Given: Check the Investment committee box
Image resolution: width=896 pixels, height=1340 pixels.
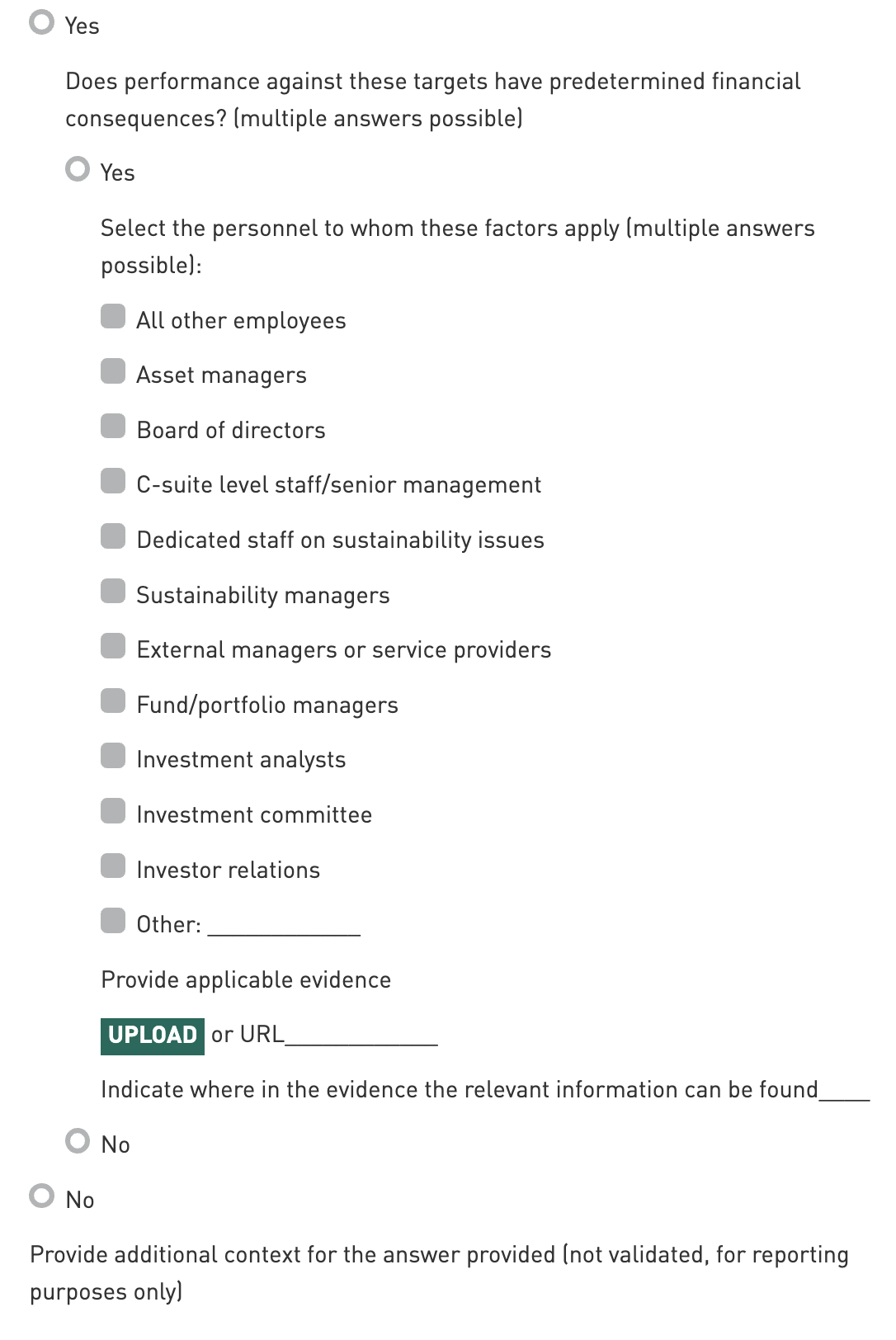Looking at the screenshot, I should click(x=113, y=812).
